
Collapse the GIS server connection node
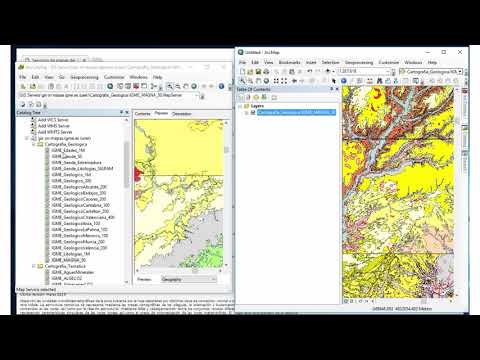pyautogui.click(x=27, y=138)
